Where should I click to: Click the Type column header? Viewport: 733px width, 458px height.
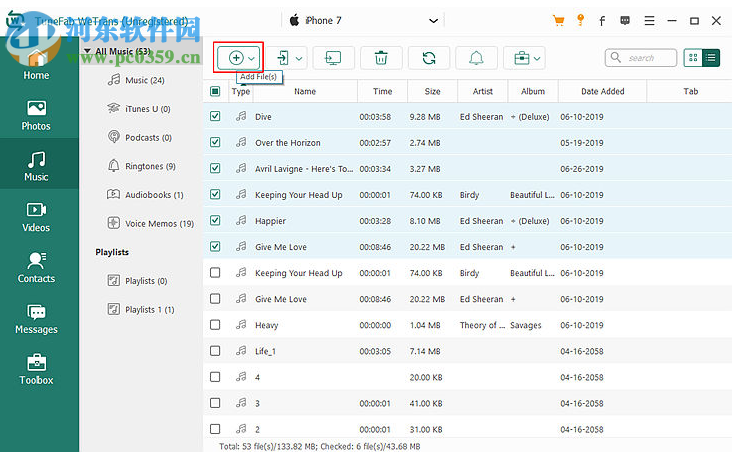[x=241, y=91]
